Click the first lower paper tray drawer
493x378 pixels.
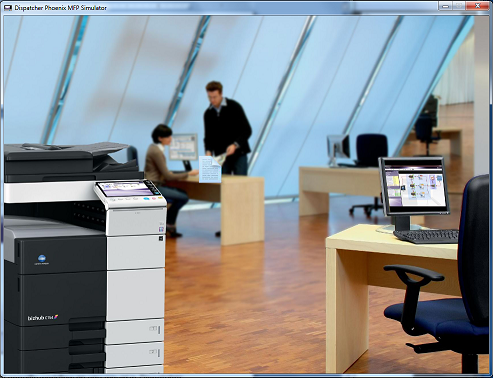coord(134,331)
